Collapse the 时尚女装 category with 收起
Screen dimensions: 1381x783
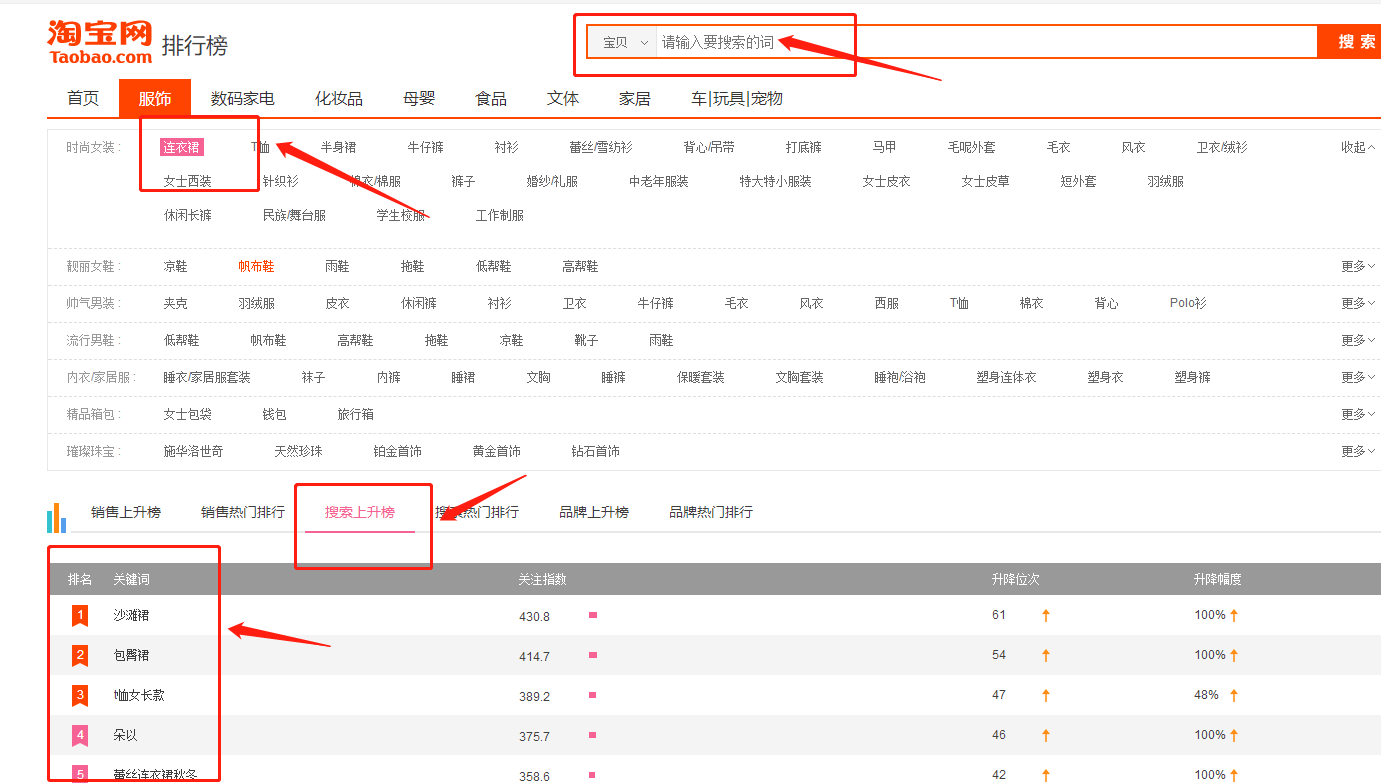pyautogui.click(x=1357, y=147)
